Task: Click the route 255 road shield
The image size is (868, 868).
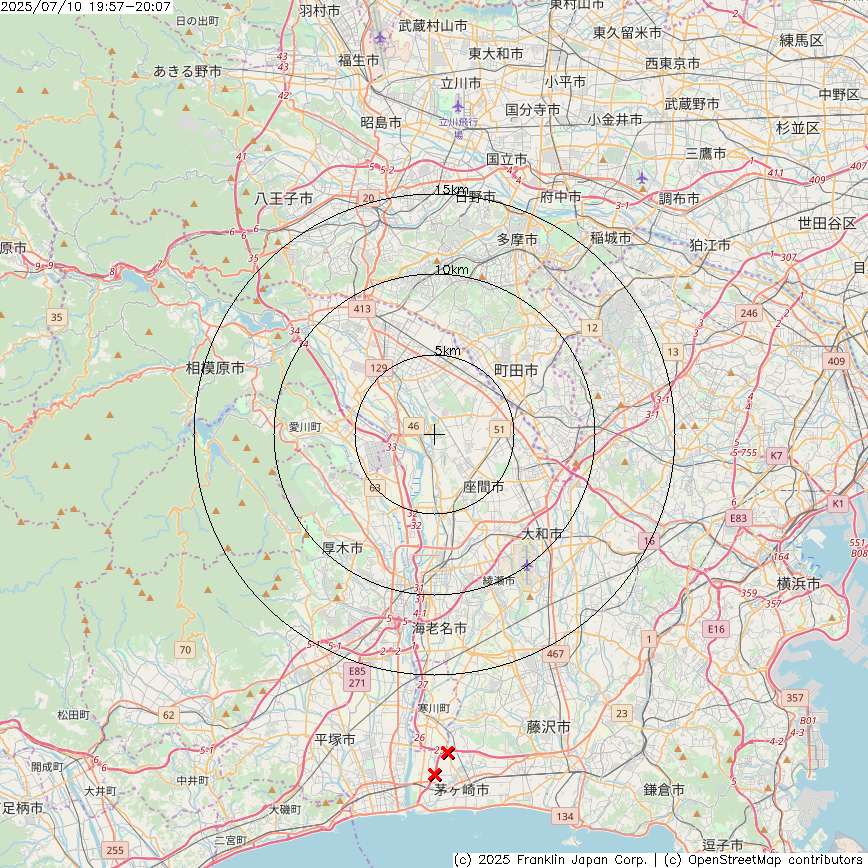Action: tap(115, 850)
